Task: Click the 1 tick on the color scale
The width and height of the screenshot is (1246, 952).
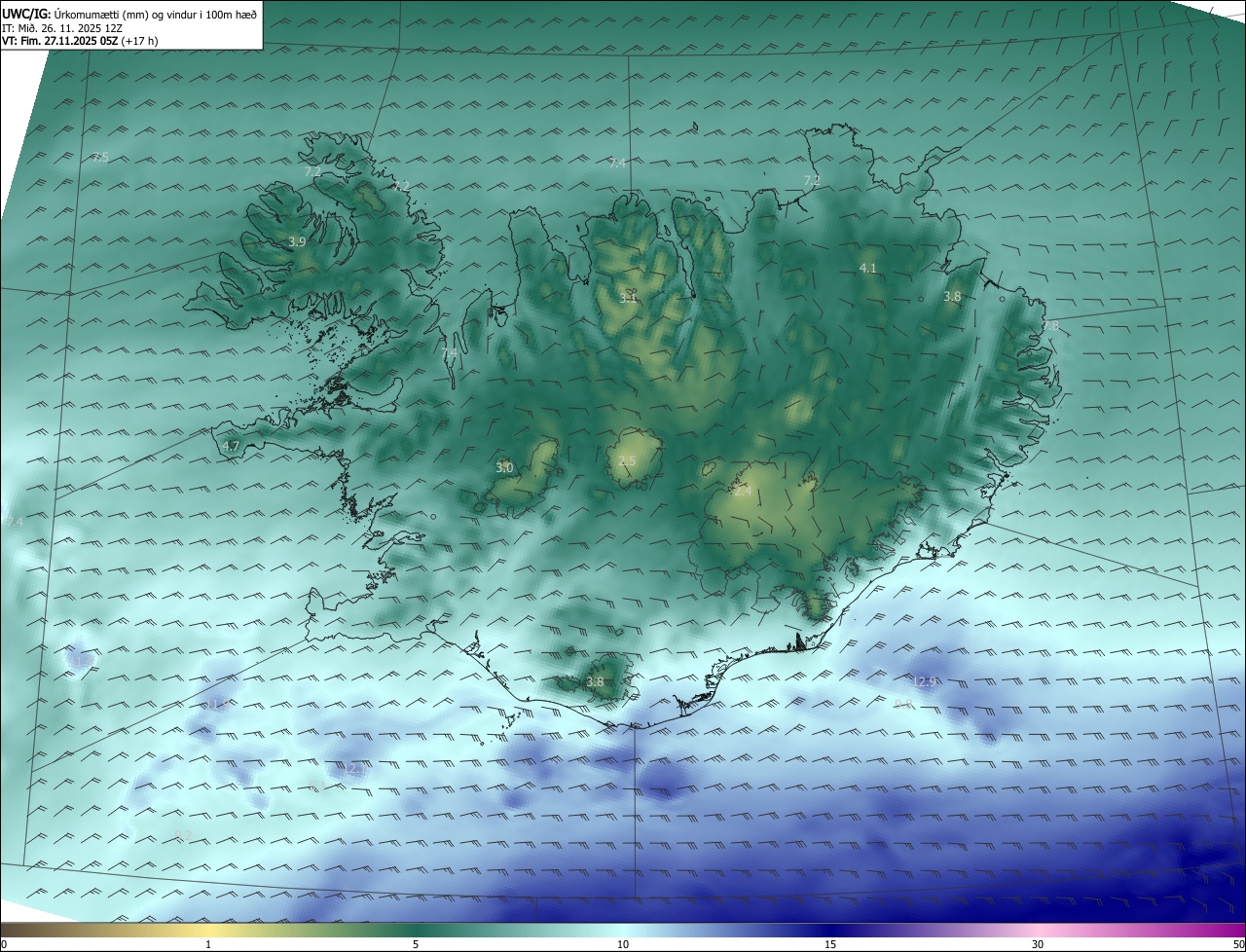Action: 208,945
